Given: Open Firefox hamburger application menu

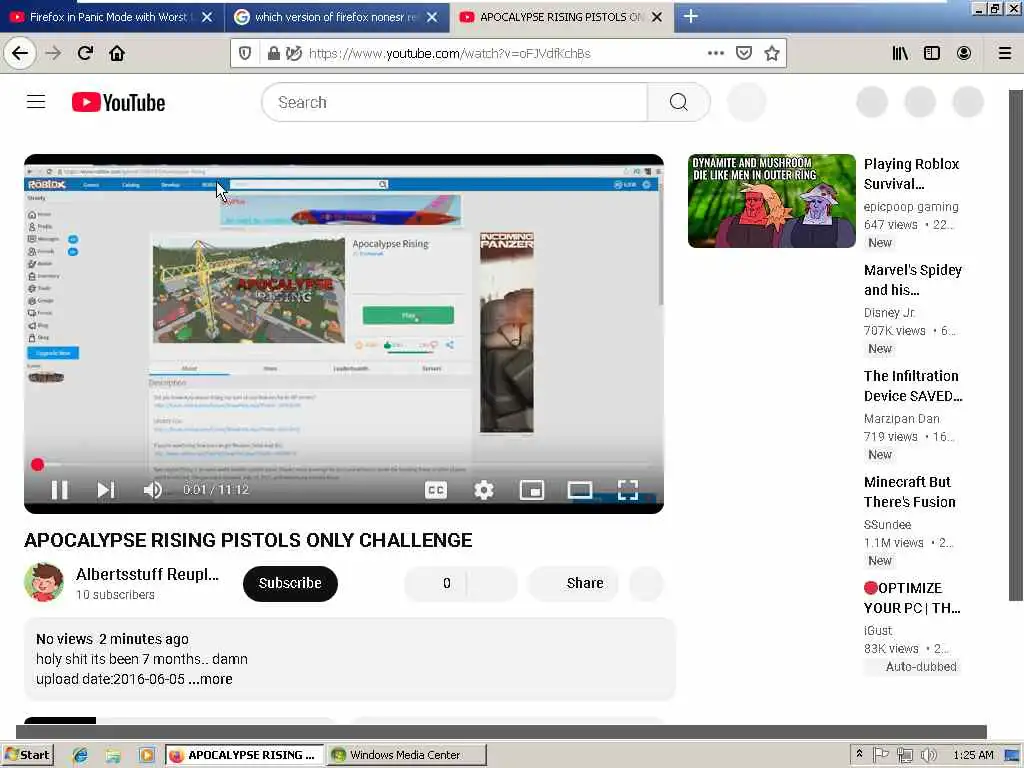Looking at the screenshot, I should pos(1005,53).
